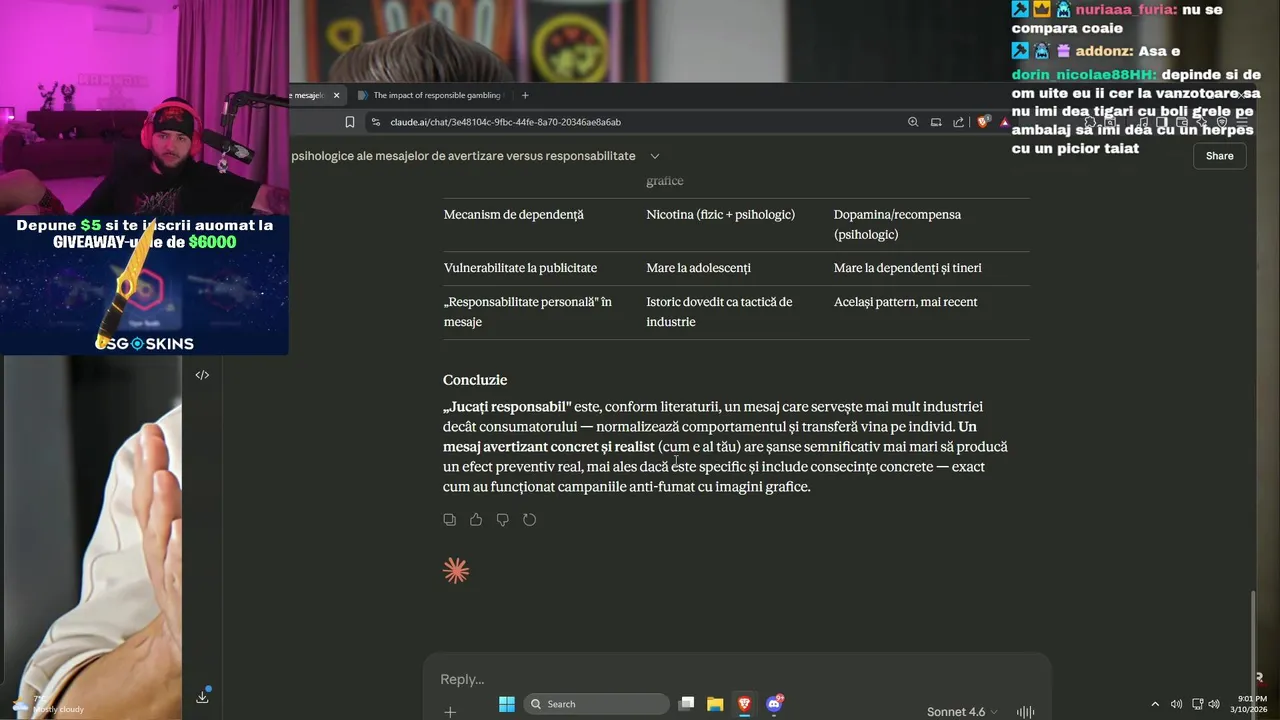
Task: Click the Share button
Action: click(x=1219, y=156)
